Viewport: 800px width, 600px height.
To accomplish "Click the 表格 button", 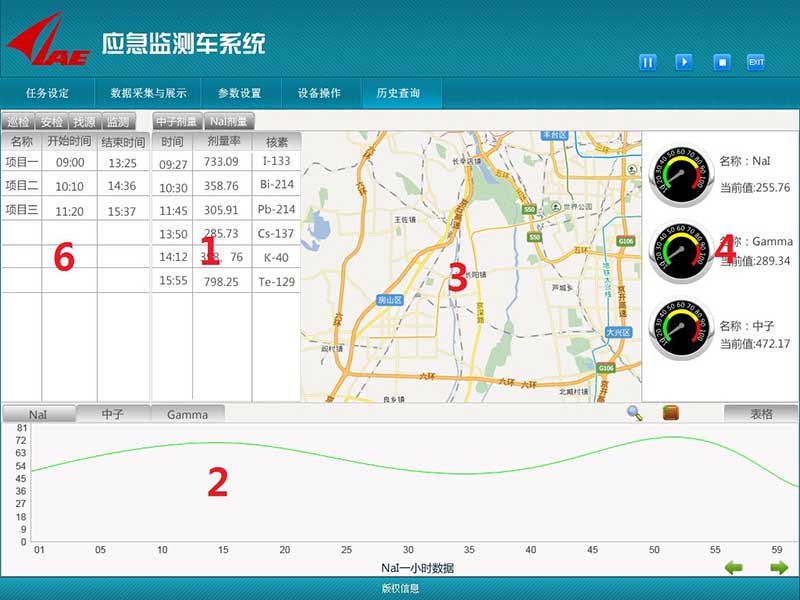I will 760,414.
